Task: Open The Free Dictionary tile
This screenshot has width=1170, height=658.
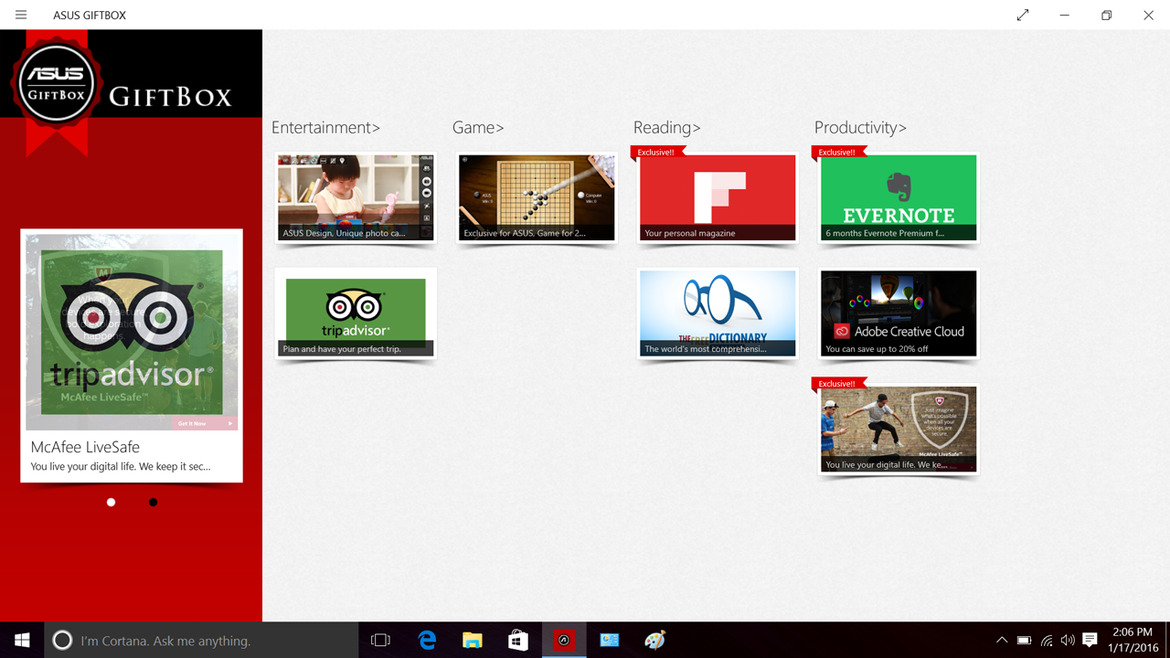Action: (x=717, y=313)
